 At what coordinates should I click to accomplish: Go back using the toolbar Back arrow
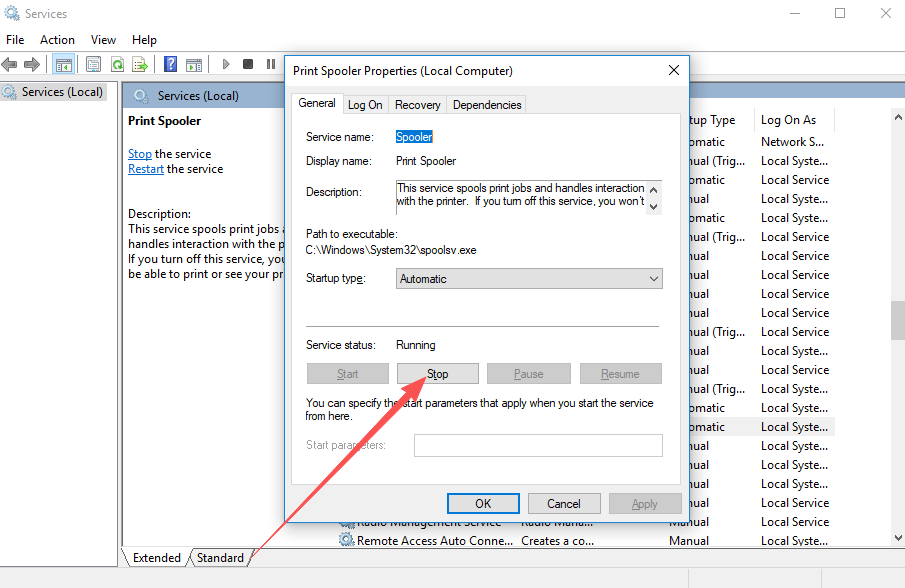(x=9, y=64)
